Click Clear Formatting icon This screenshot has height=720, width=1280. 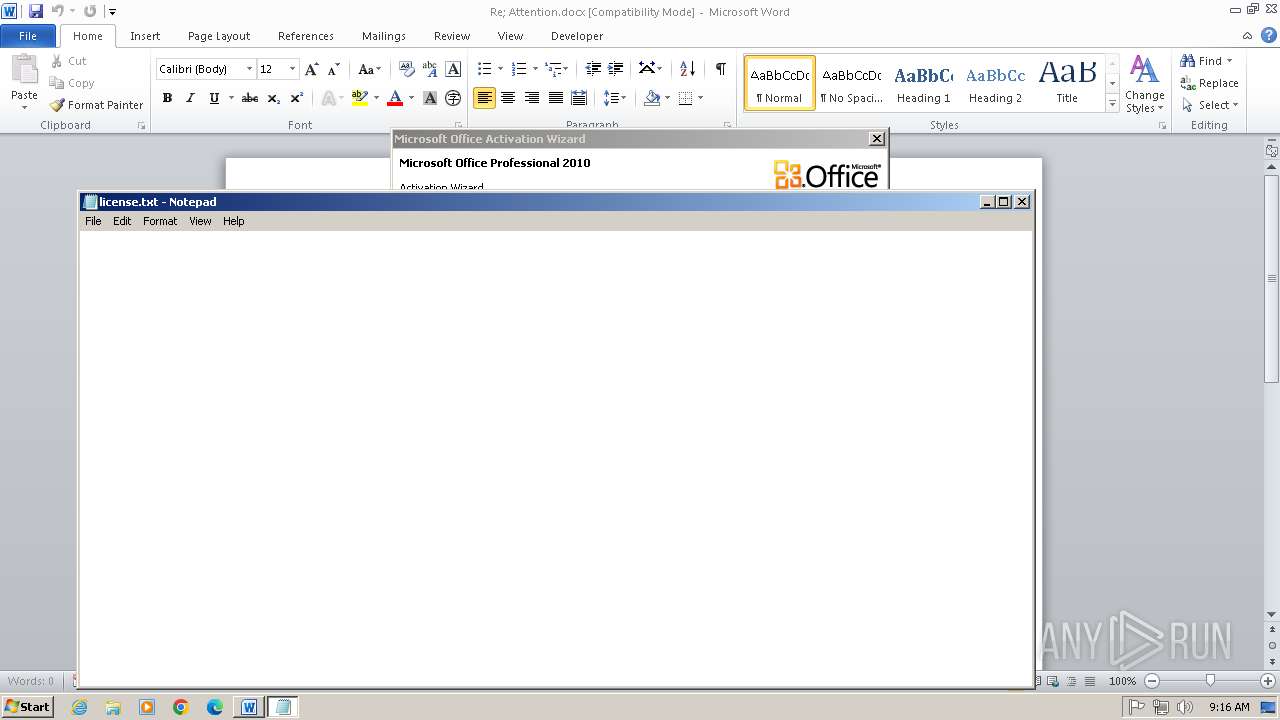point(406,69)
